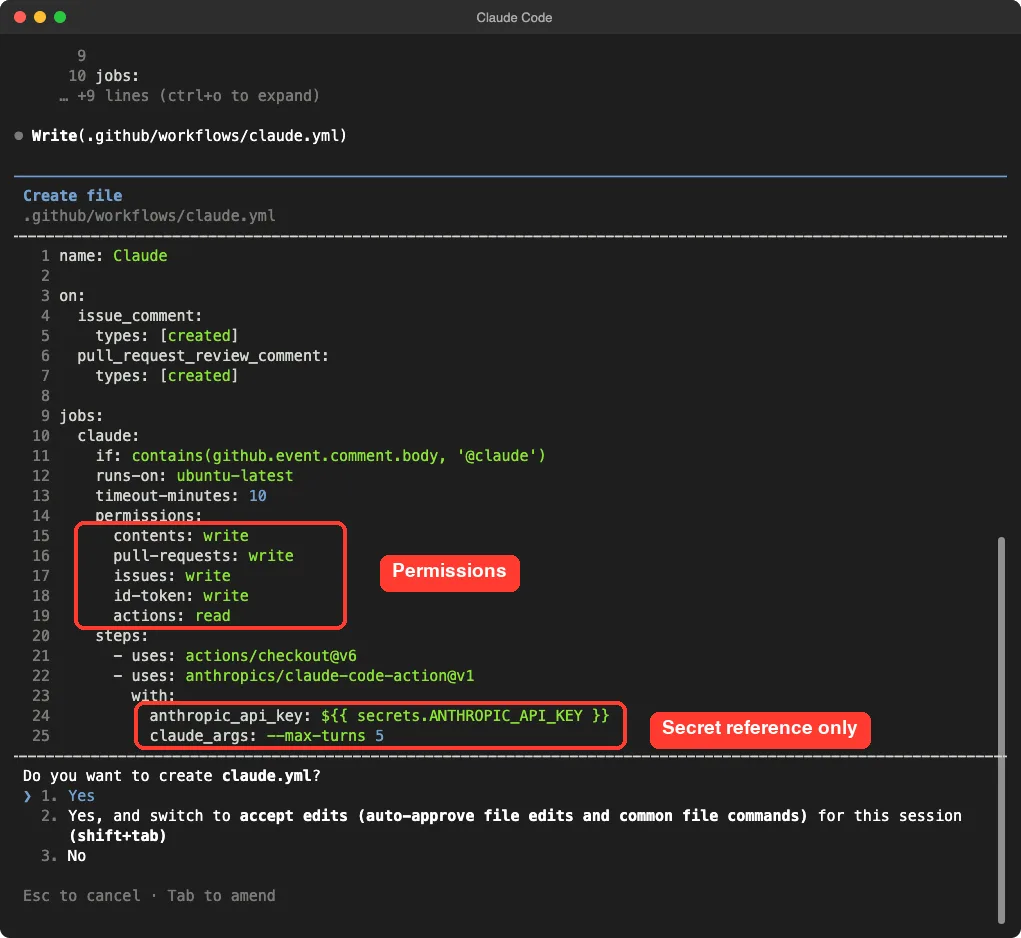Click 'timeout-minutes: 10' line
The image size is (1021, 938).
[x=180, y=495]
